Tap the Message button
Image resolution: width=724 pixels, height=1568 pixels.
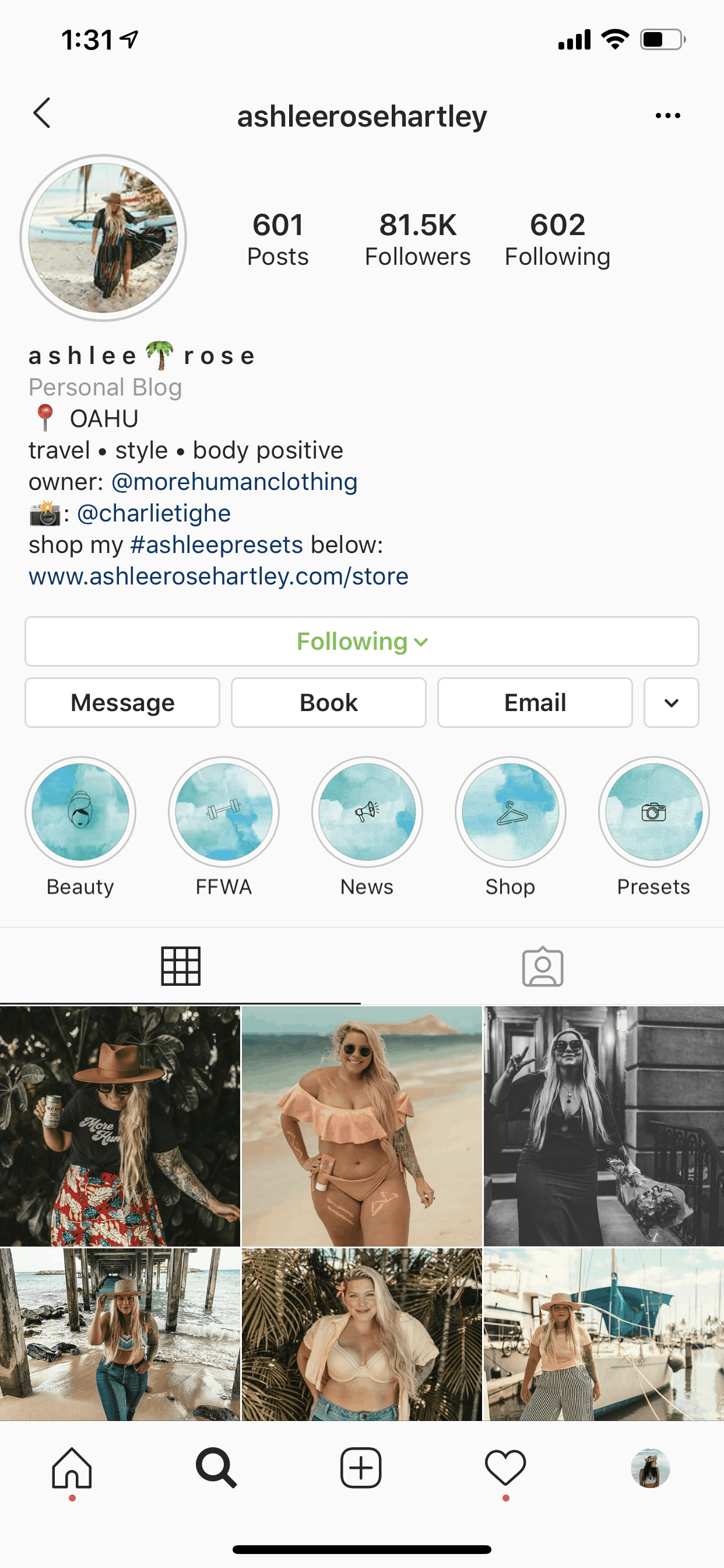click(122, 702)
